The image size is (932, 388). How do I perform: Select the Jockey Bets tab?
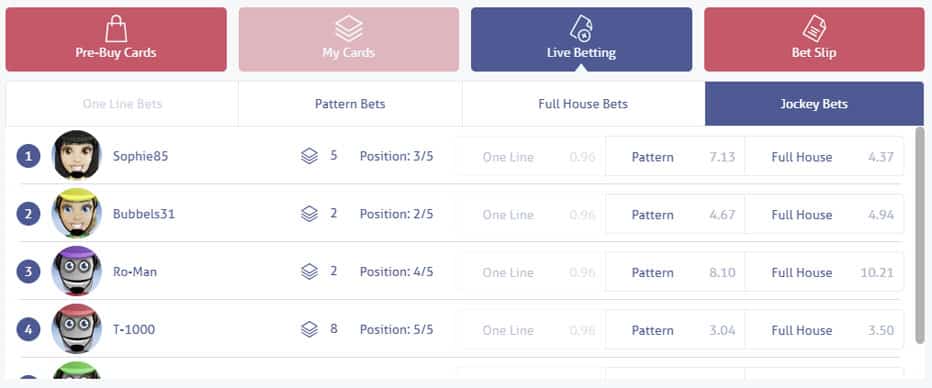coord(814,104)
